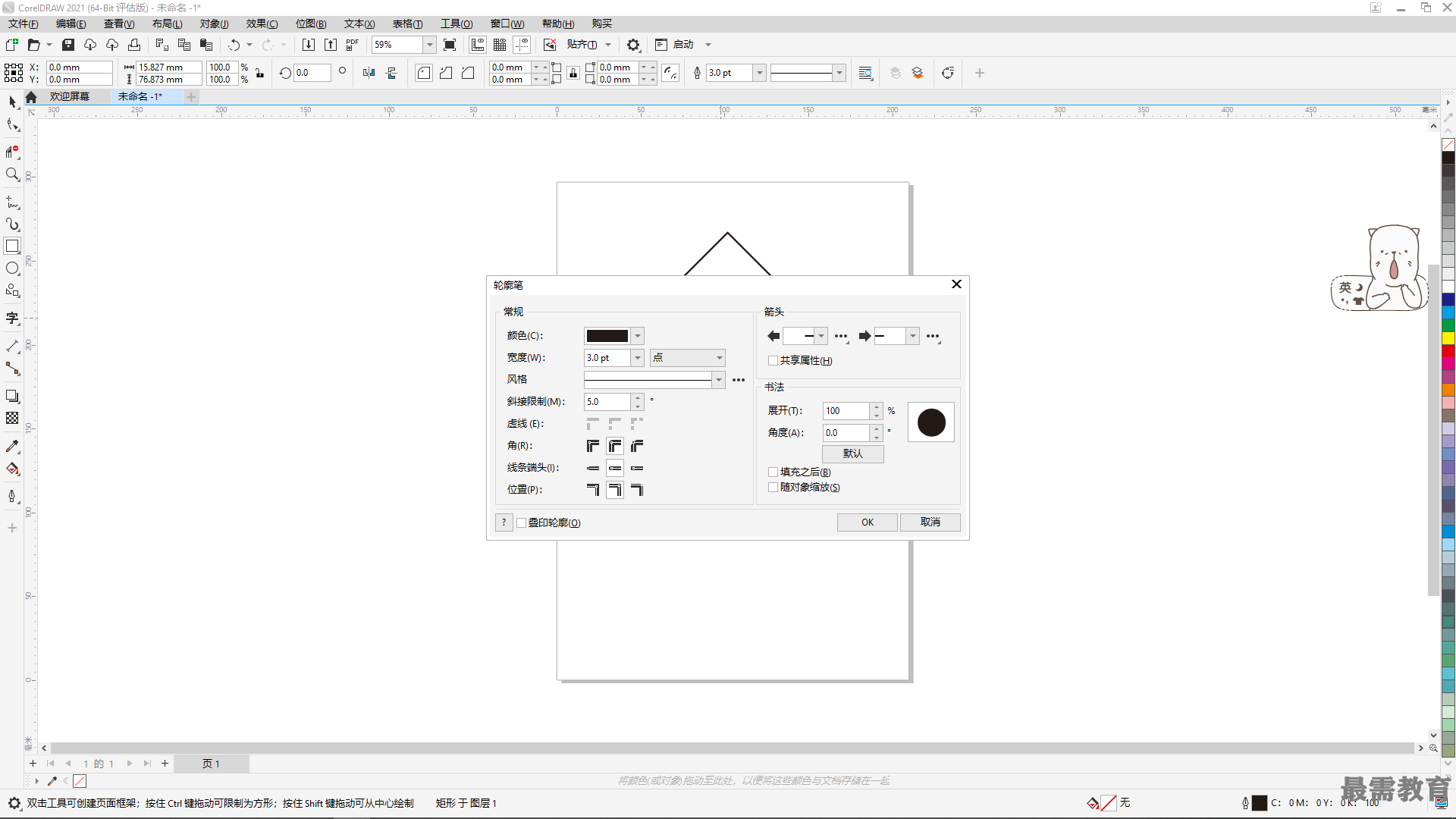
Task: Click 默认 button to reset calligraphy
Action: pos(852,453)
